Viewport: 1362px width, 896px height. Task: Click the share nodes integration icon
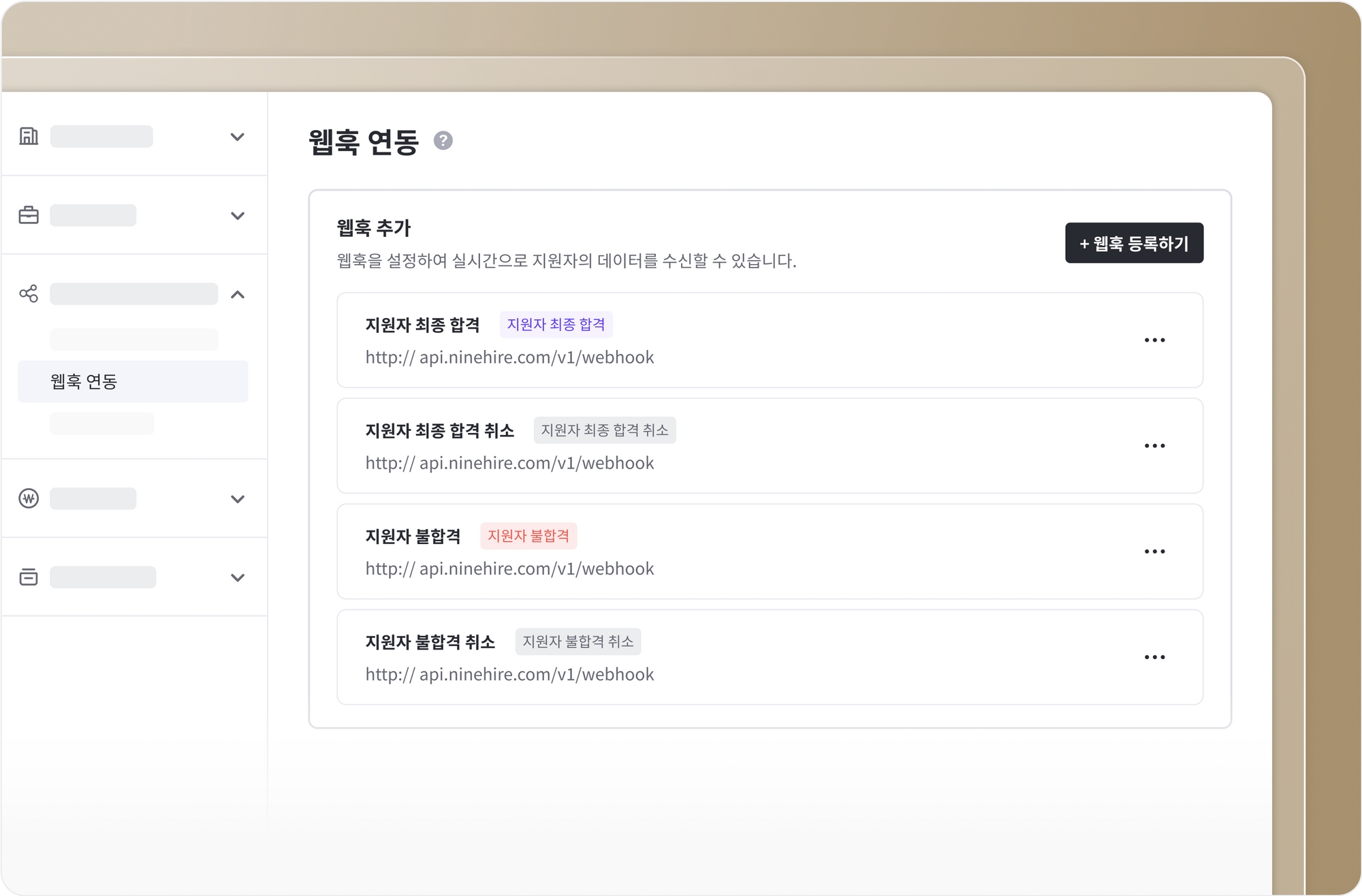(29, 294)
